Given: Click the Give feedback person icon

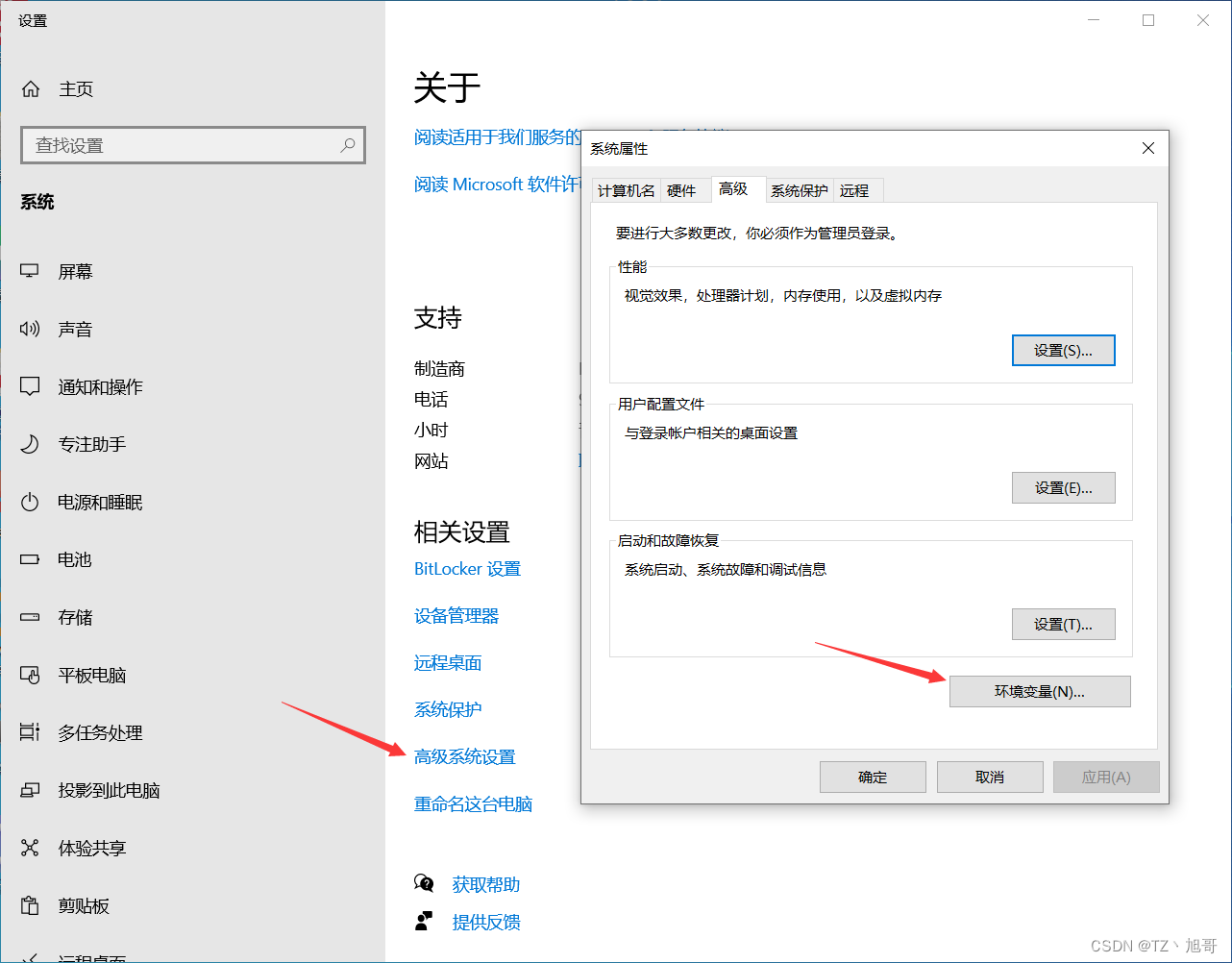Looking at the screenshot, I should [424, 922].
